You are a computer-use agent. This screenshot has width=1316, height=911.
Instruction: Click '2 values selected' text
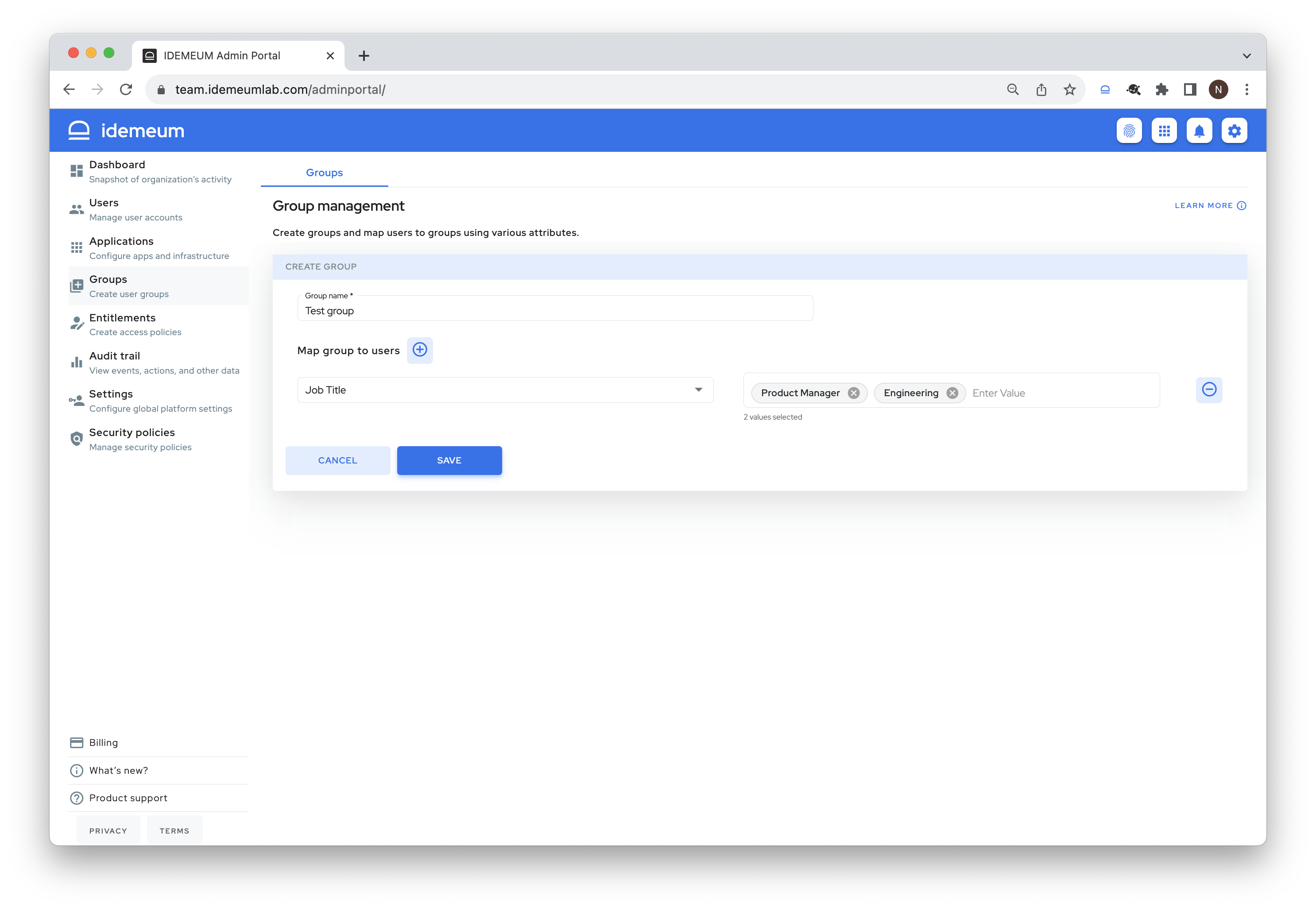pos(773,417)
